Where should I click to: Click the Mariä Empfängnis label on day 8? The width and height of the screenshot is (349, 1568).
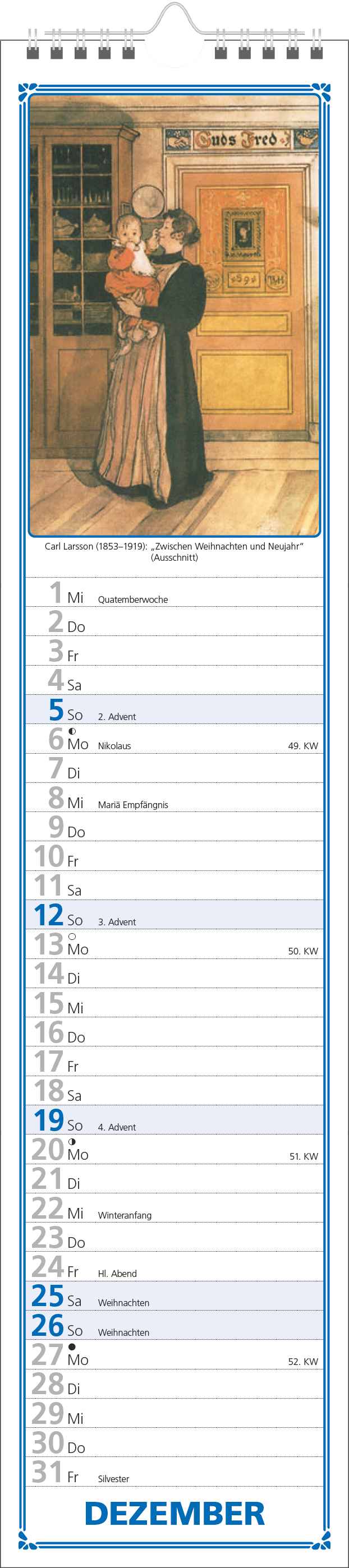pos(133,805)
